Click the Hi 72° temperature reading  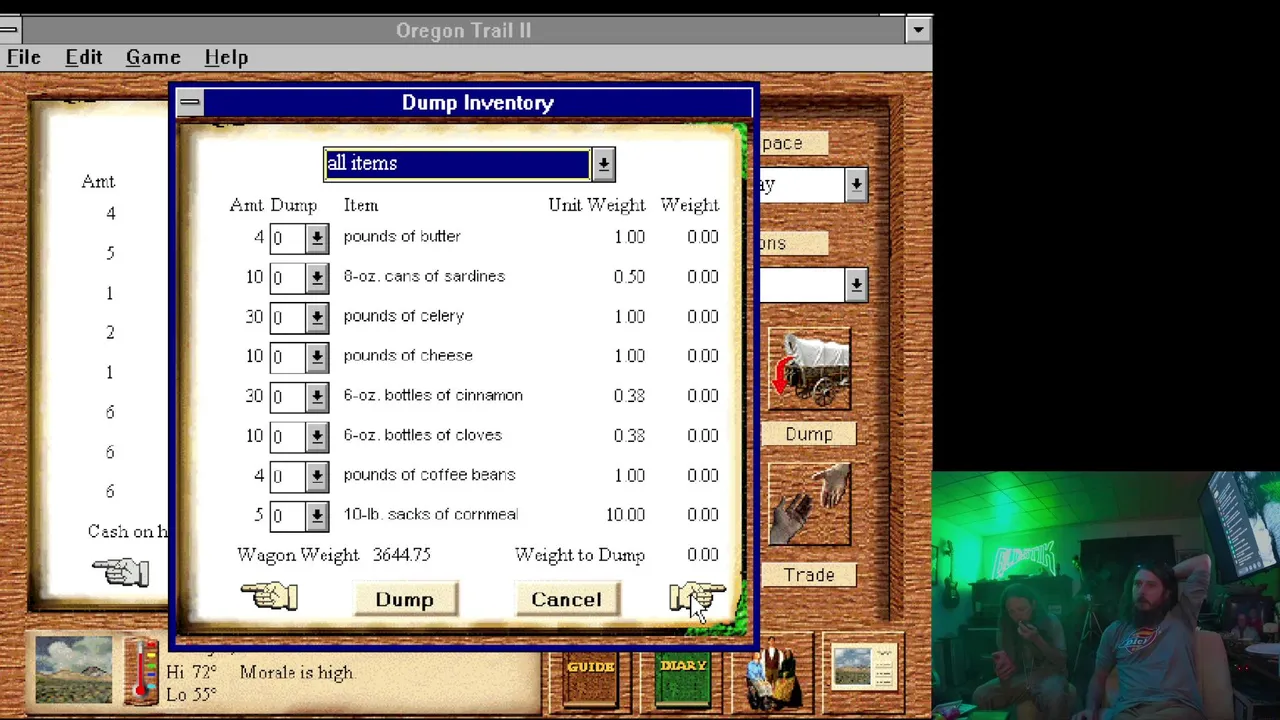pyautogui.click(x=192, y=672)
